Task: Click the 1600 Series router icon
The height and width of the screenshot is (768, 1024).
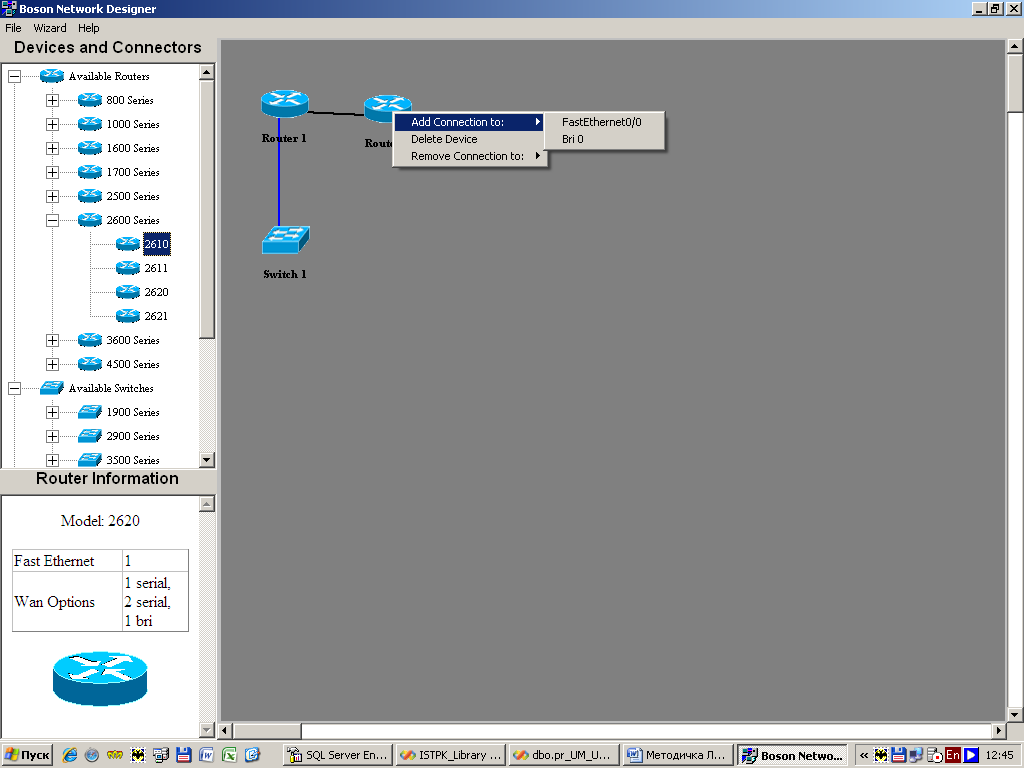Action: pyautogui.click(x=90, y=148)
